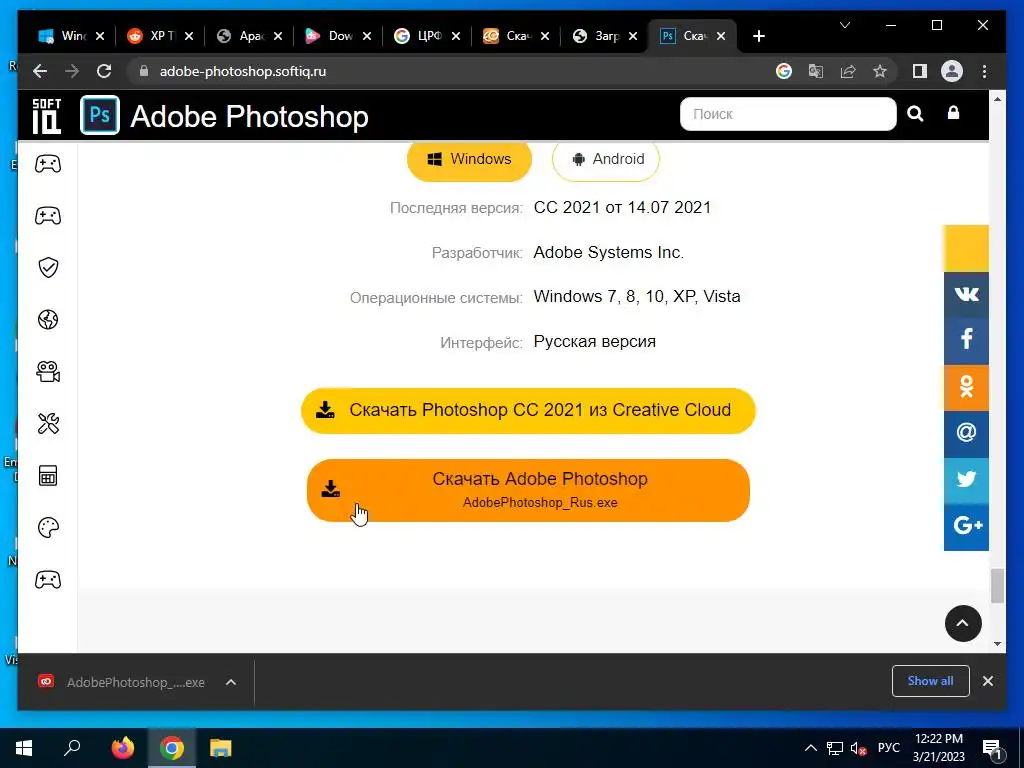Open the shield security category in sidebar
The width and height of the screenshot is (1024, 768).
[48, 267]
